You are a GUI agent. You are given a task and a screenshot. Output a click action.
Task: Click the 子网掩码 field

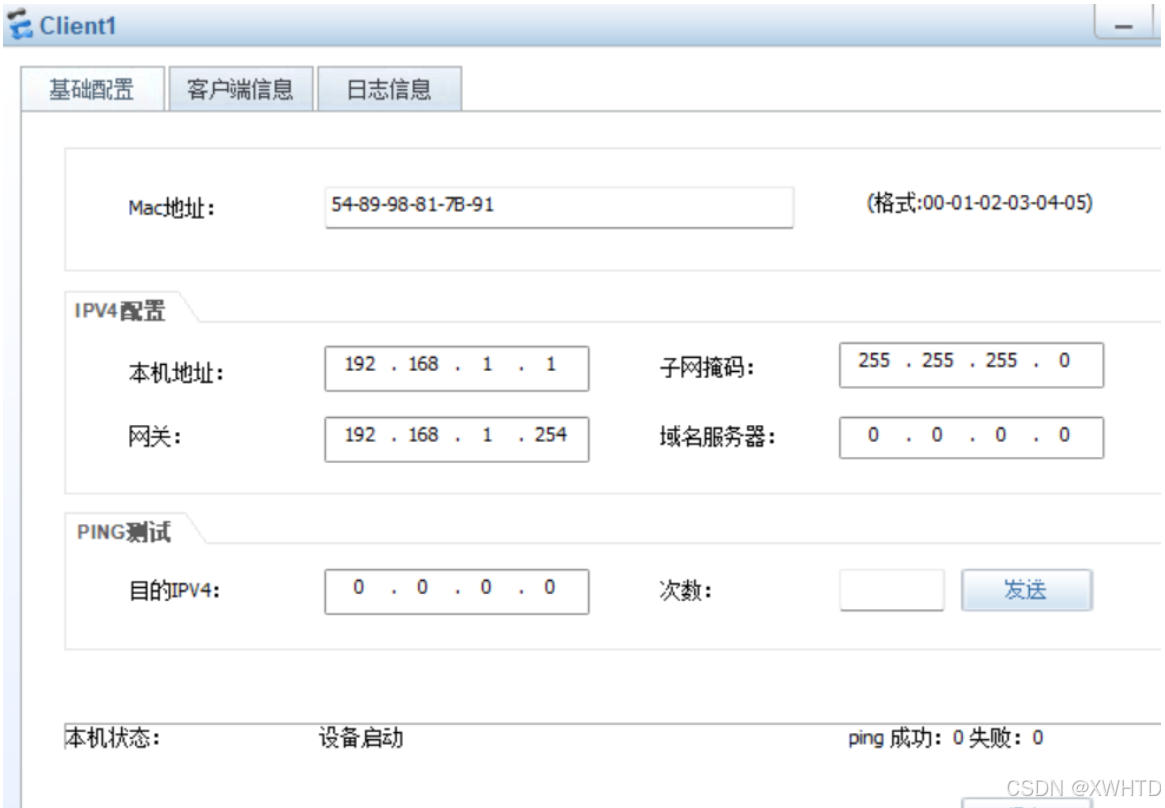(x=971, y=365)
